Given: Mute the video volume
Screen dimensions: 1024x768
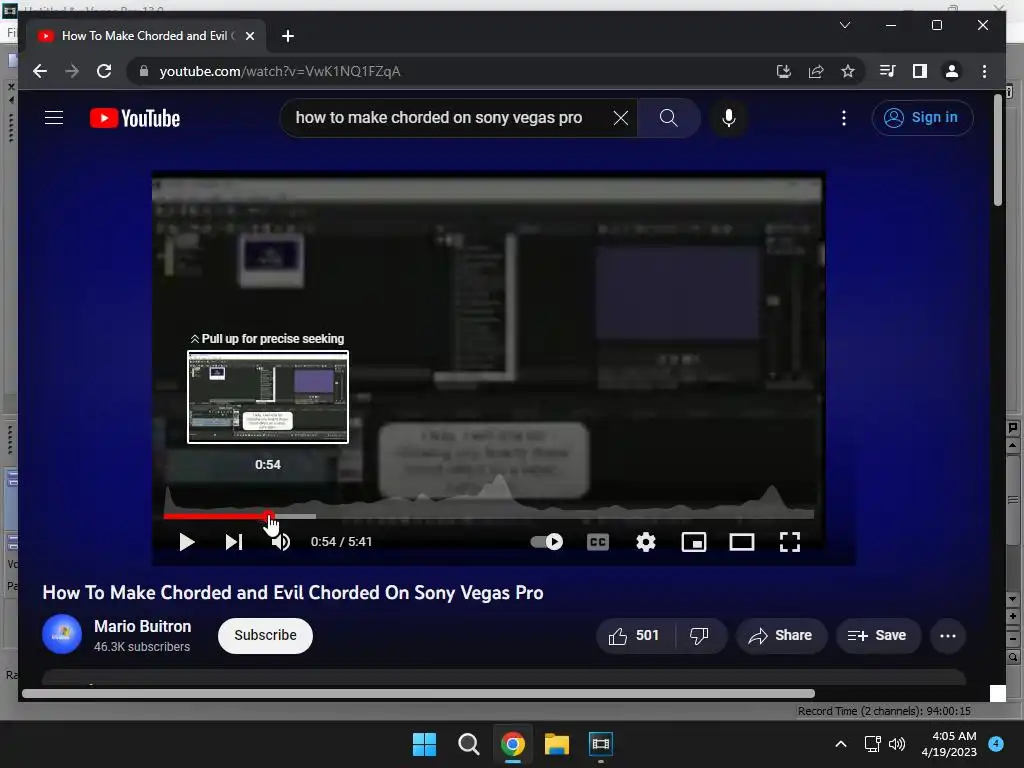Looking at the screenshot, I should point(281,541).
